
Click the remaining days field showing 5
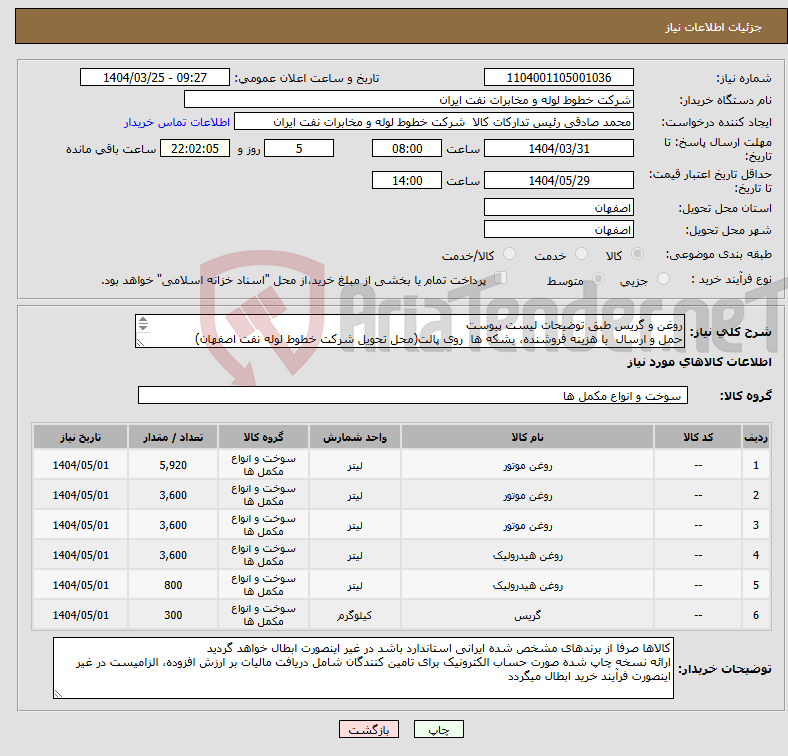(x=299, y=148)
